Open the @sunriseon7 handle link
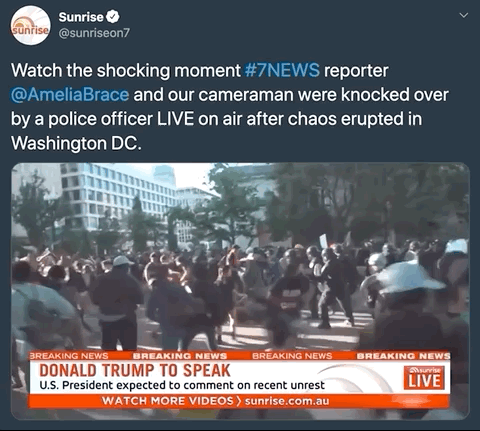 [94, 33]
